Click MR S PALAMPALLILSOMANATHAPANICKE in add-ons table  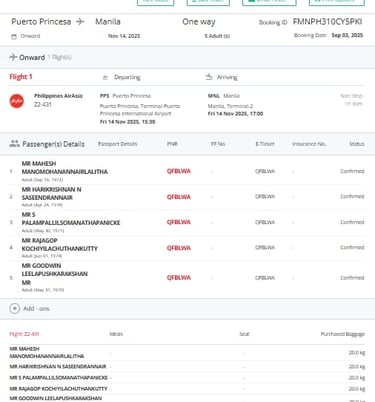click(58, 378)
